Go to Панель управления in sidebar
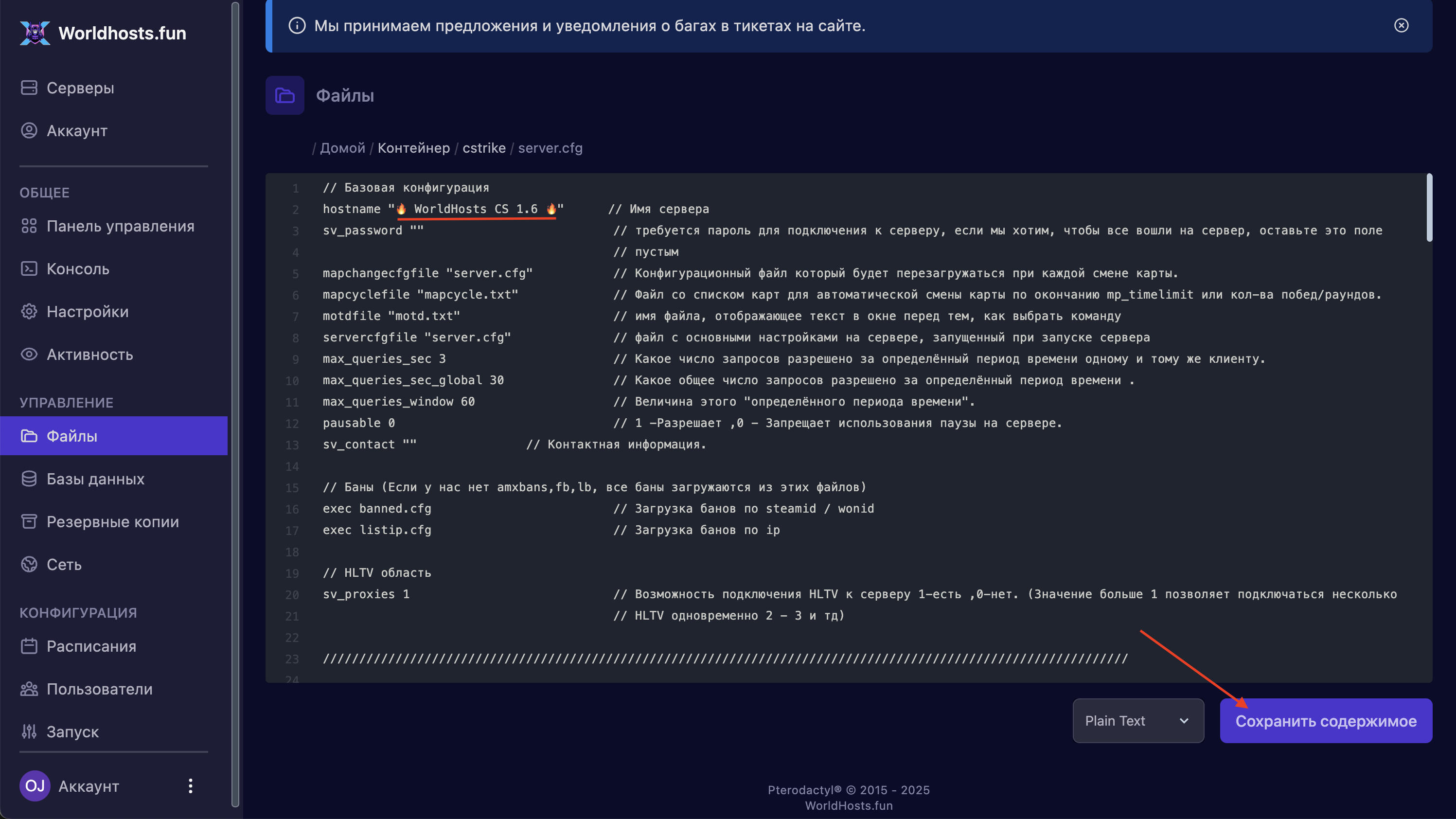1456x819 pixels. [x=120, y=226]
